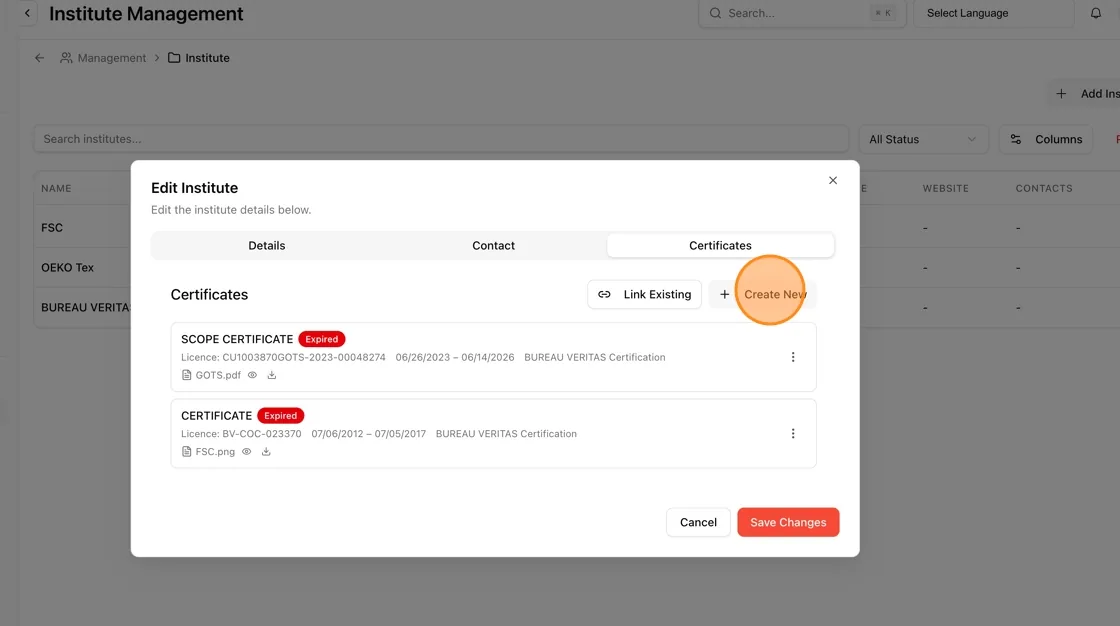Click the plus icon in Create New

click(724, 294)
